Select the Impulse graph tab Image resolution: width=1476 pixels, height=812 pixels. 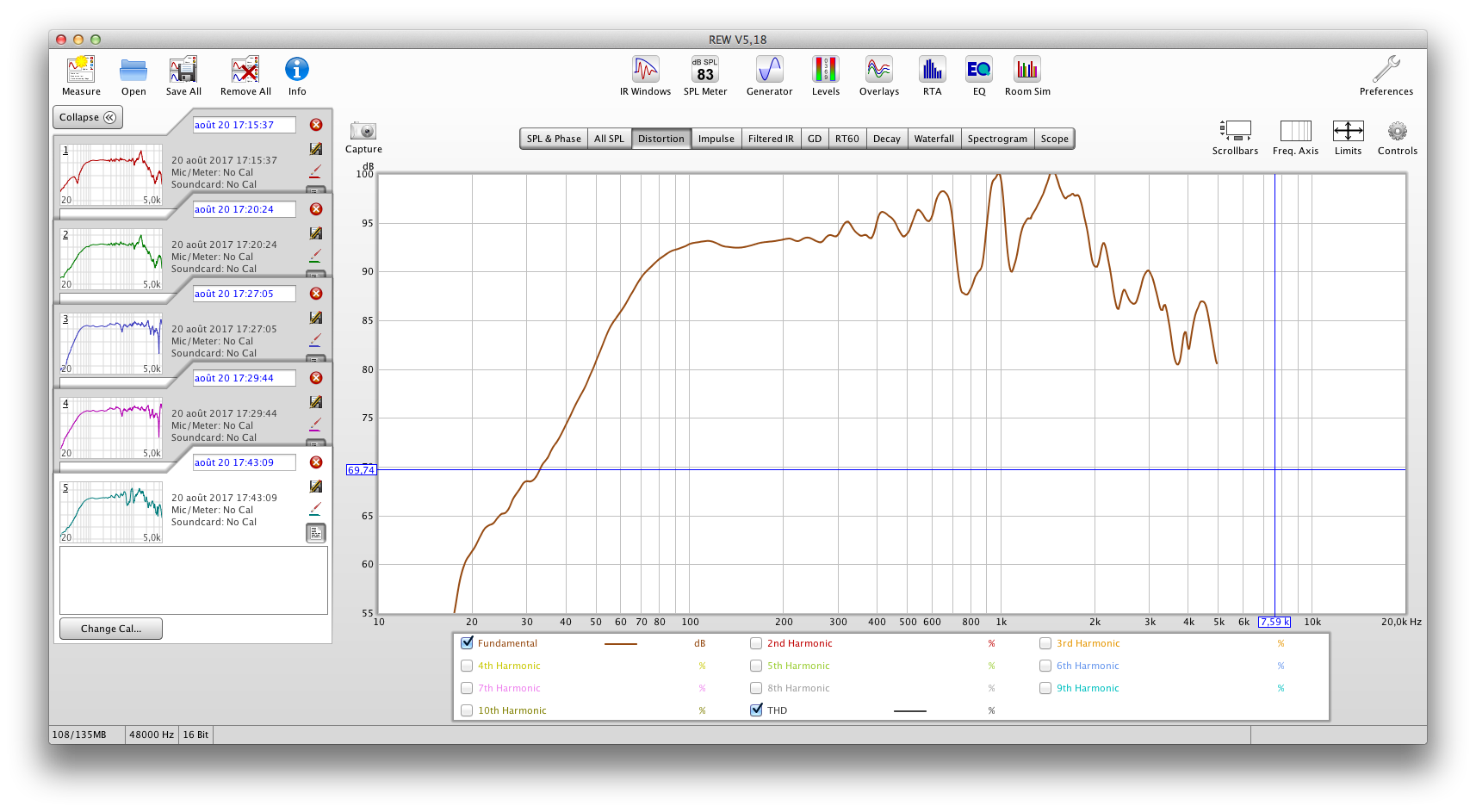pos(716,139)
